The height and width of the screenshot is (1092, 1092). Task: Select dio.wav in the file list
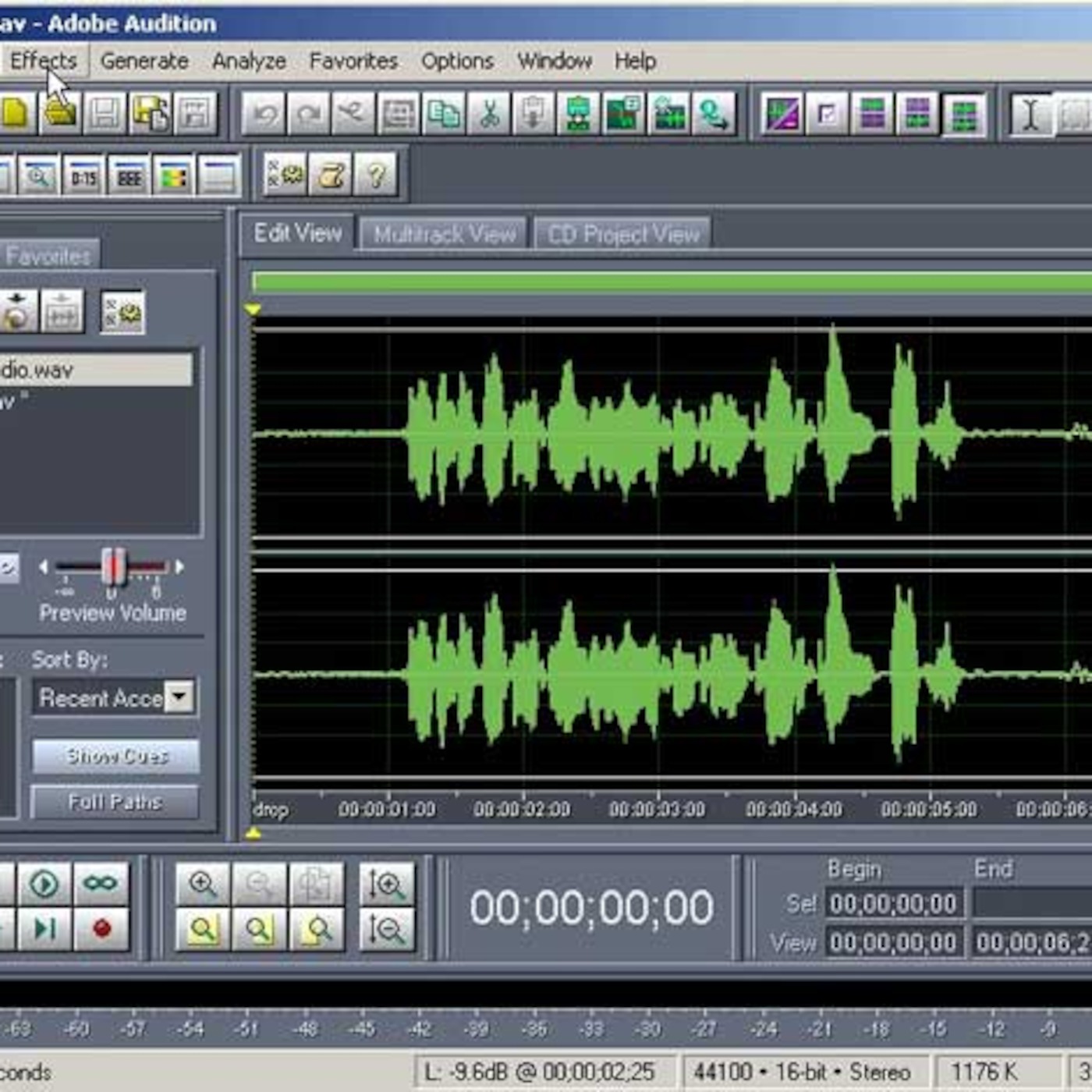[96, 370]
